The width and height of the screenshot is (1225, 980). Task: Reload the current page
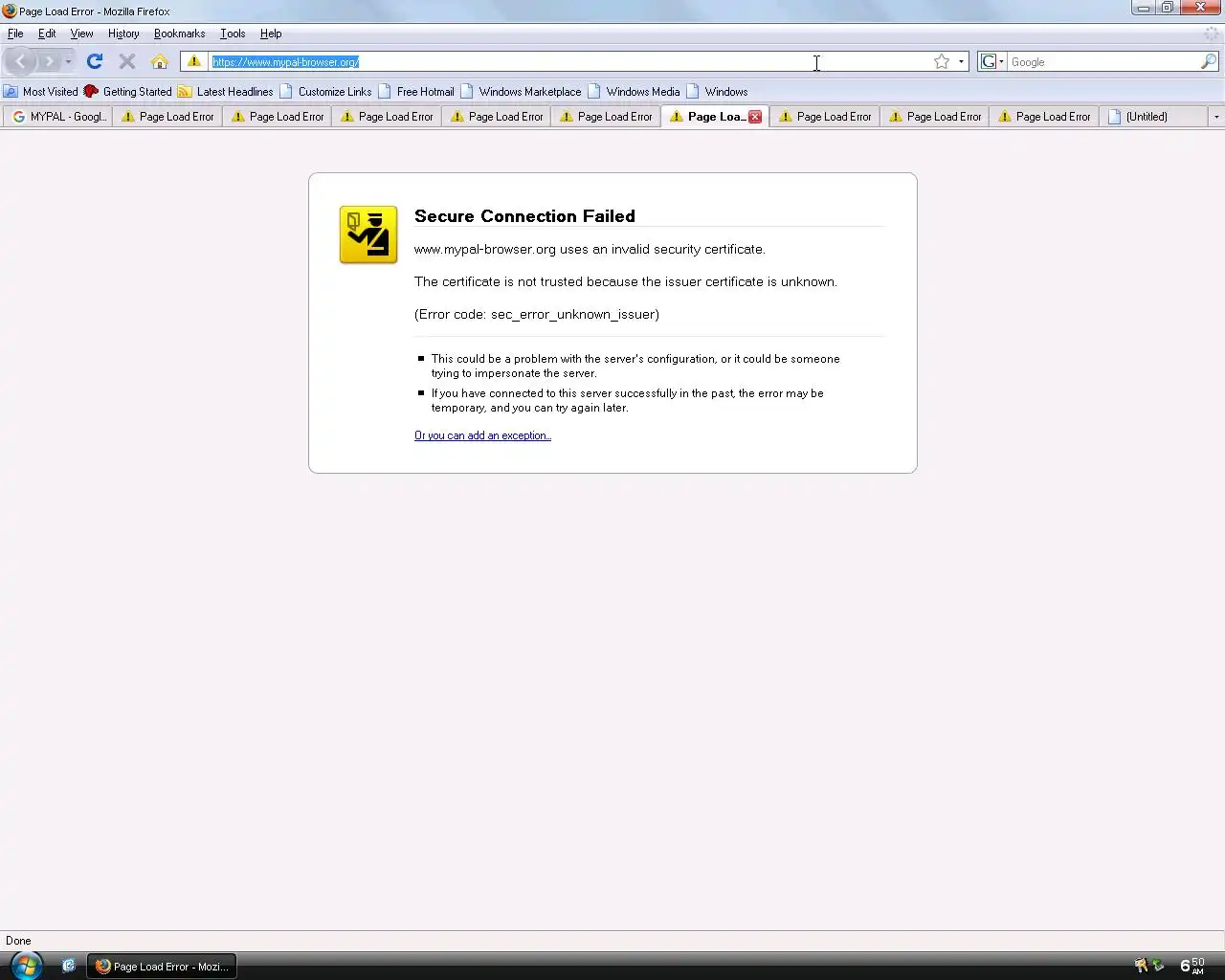[x=94, y=61]
